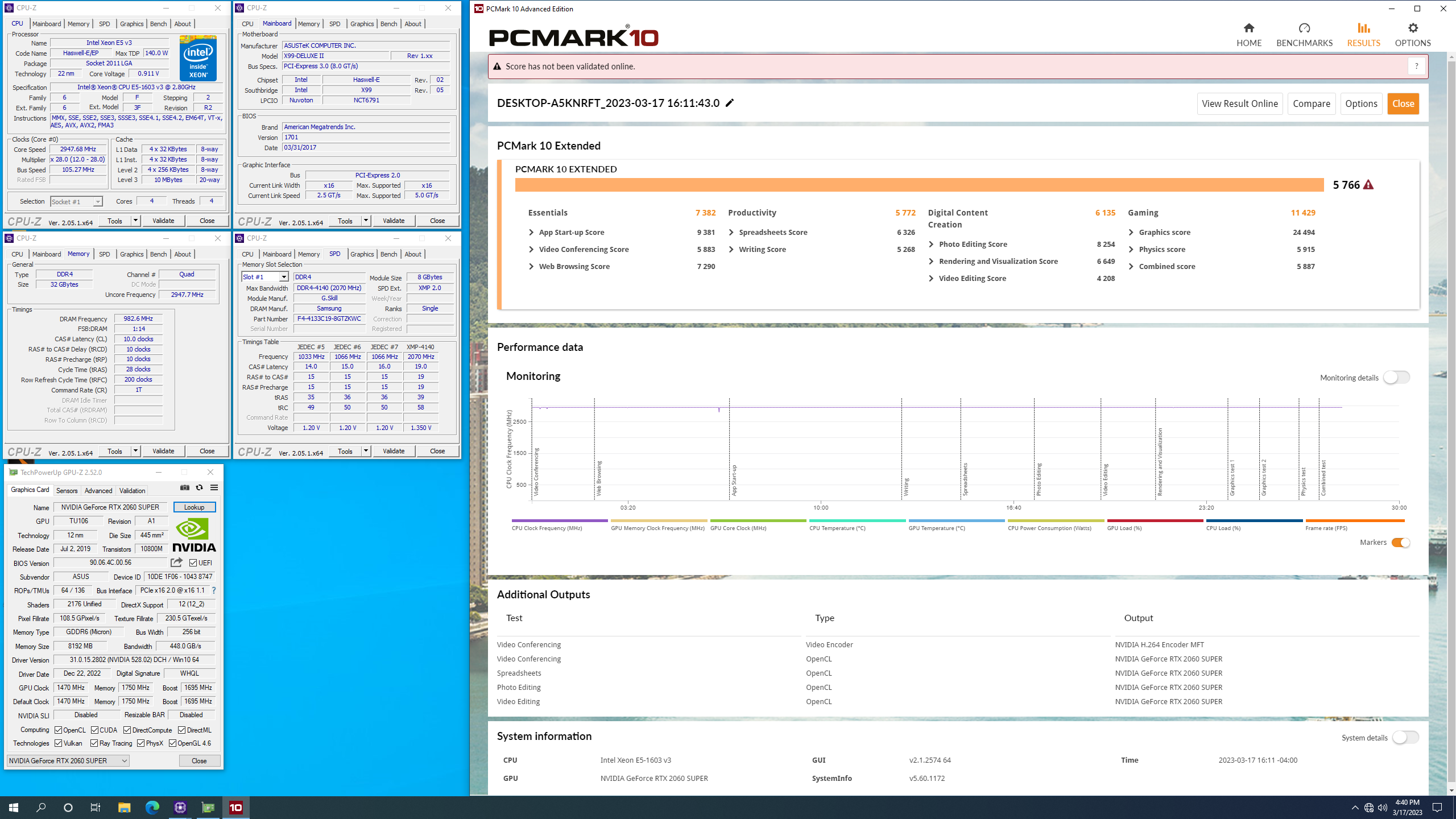Click the Bus Interface question mark in GPU-Z
This screenshot has width=1456, height=819.
tap(214, 590)
